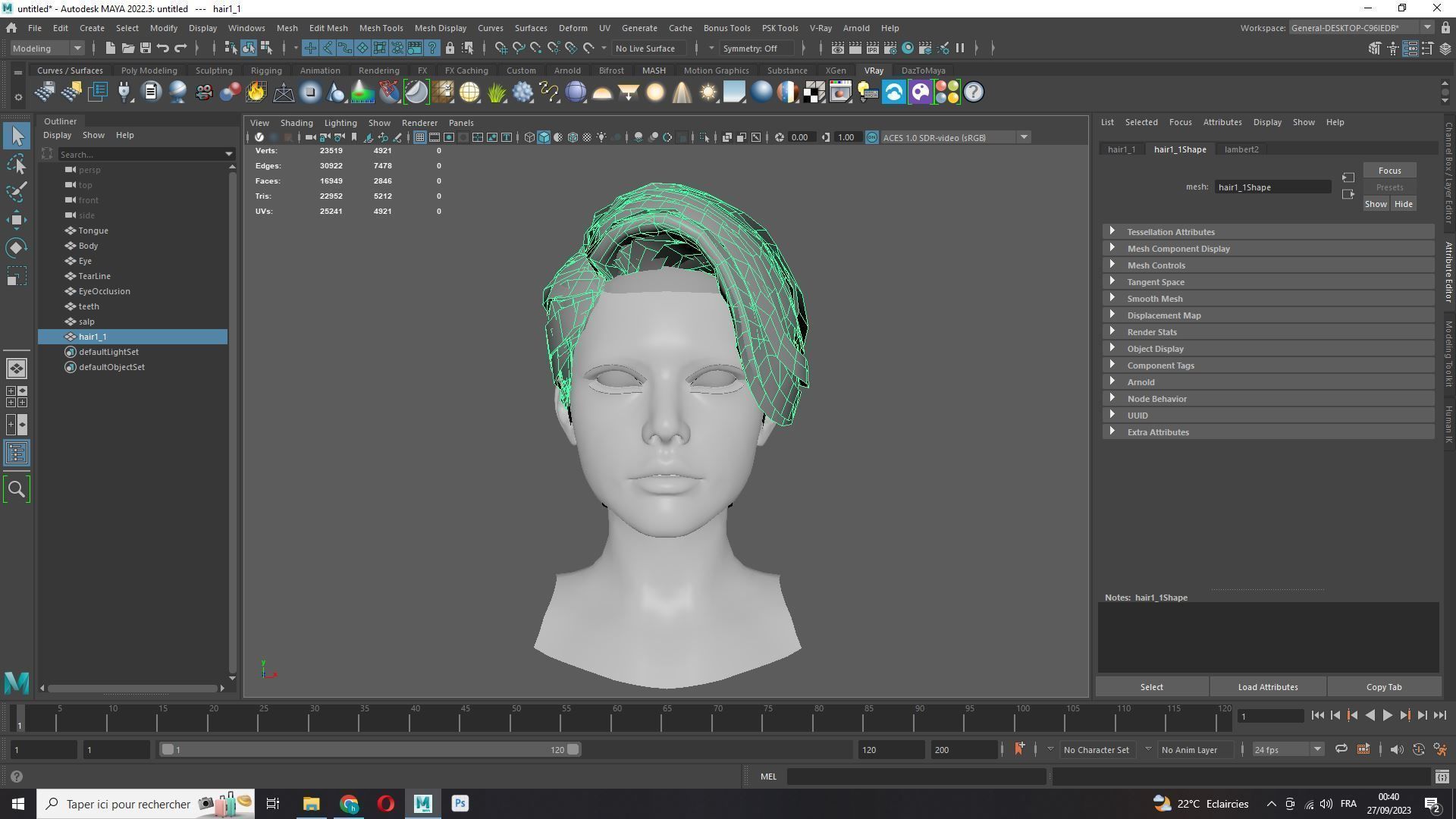The image size is (1456, 819).
Task: Expand Displacement Map section
Action: (x=1268, y=315)
